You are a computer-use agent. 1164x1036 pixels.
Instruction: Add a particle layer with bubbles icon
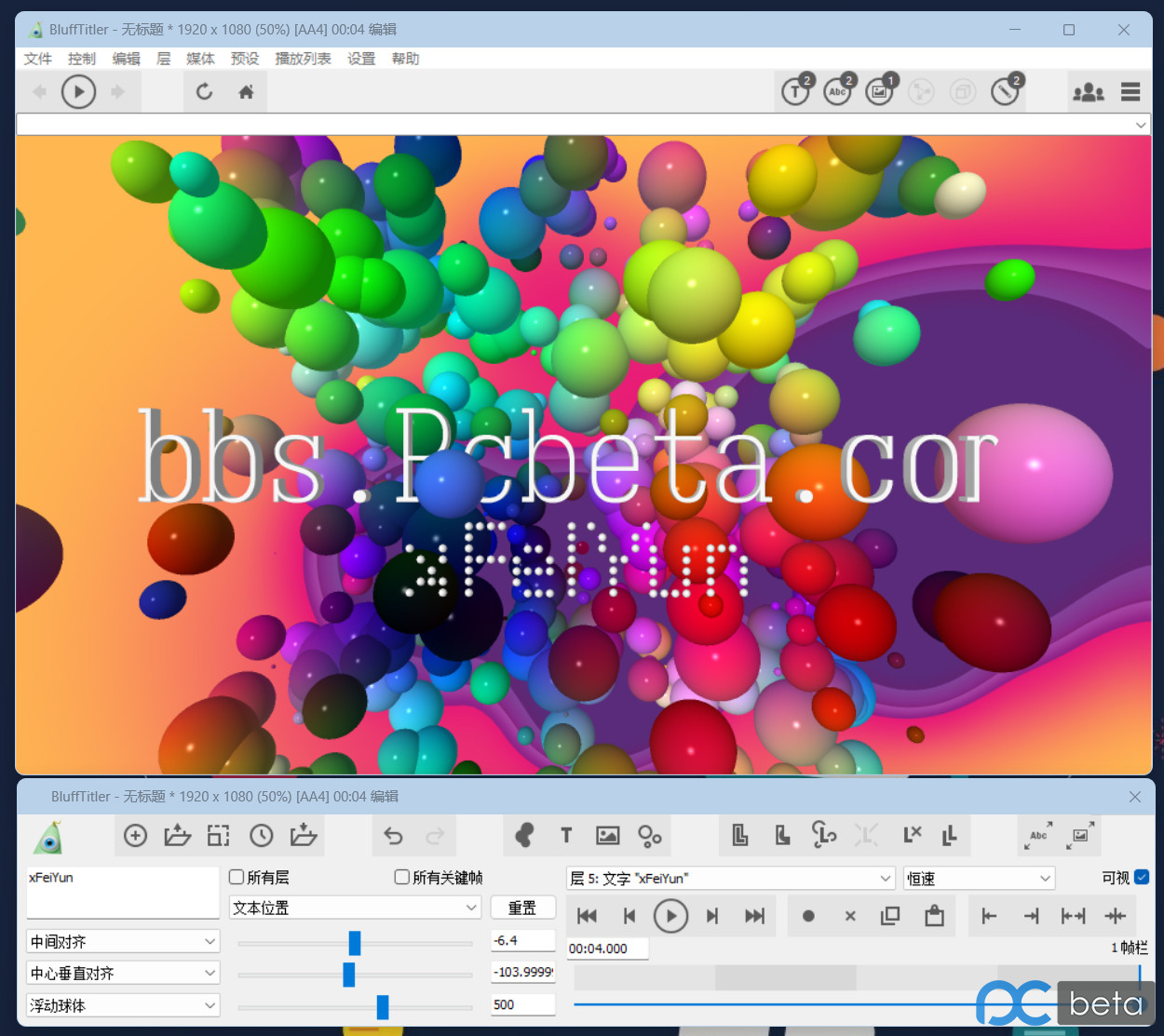(x=650, y=836)
